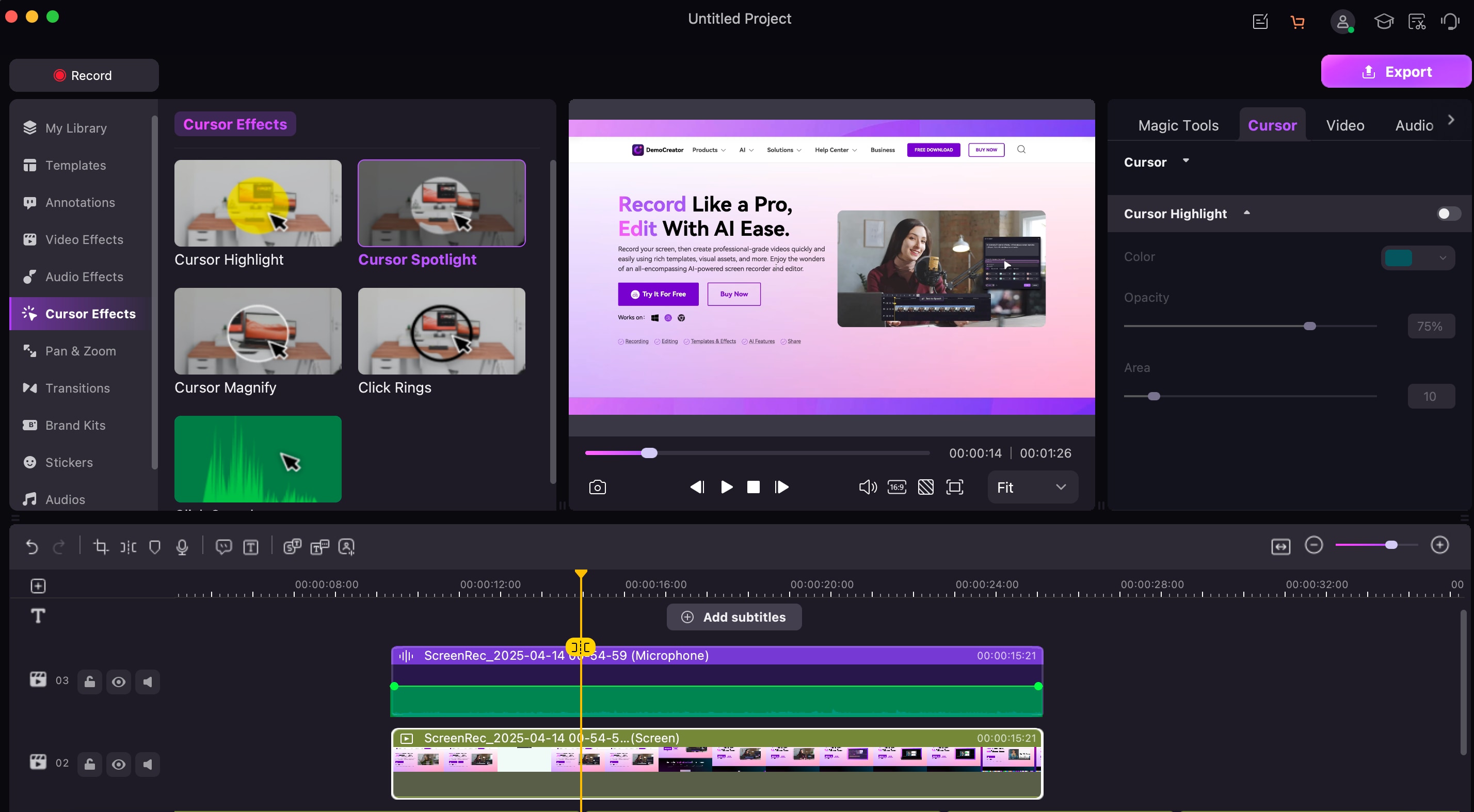
Task: Click the undo arrow icon
Action: [32, 547]
